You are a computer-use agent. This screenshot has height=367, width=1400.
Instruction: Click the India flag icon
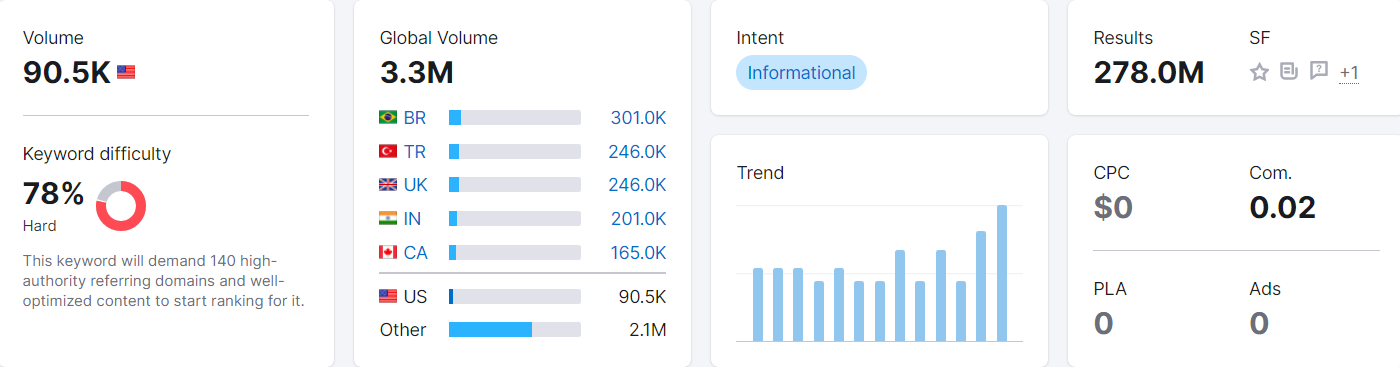coord(388,218)
